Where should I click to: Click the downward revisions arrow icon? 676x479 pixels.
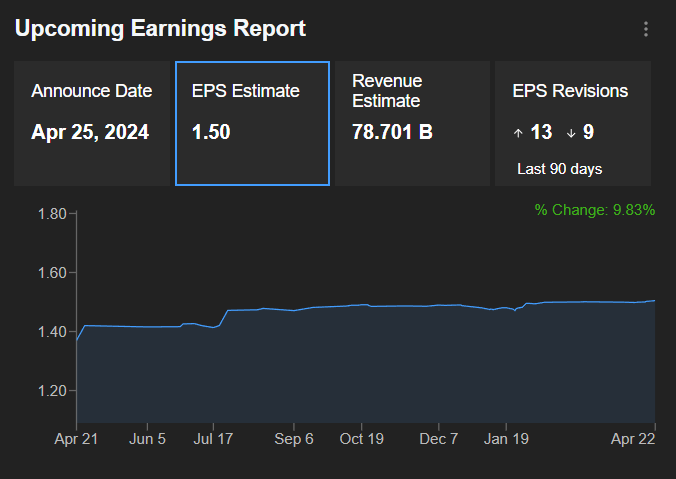coord(570,132)
